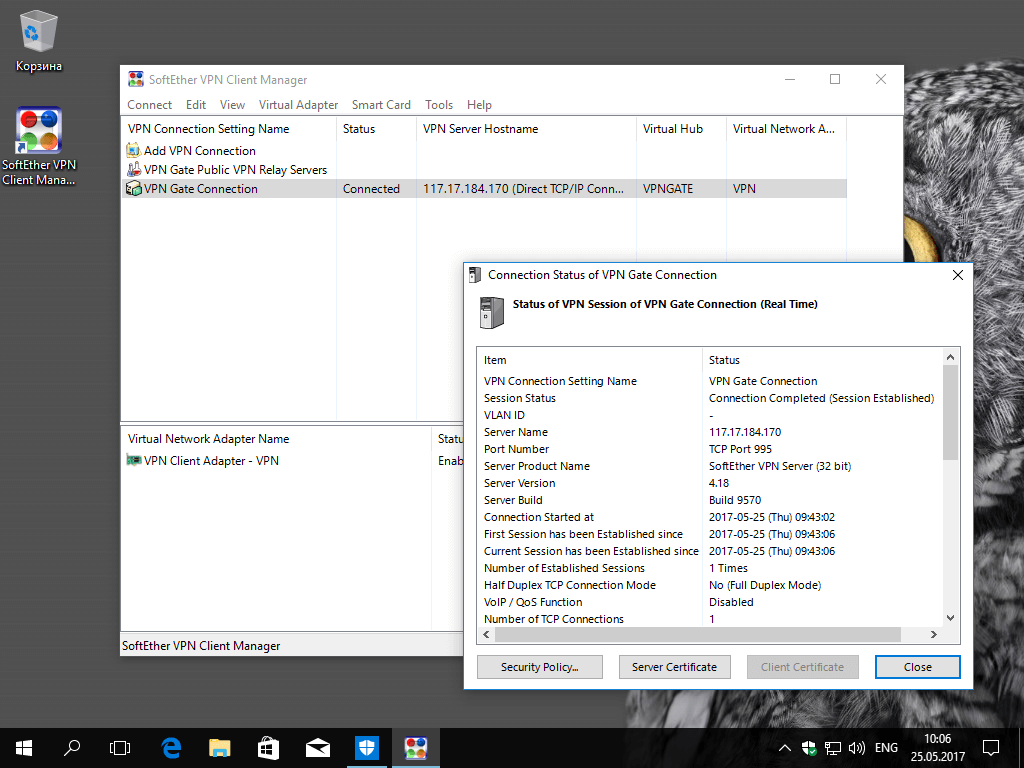This screenshot has height=768, width=1024.
Task: Open File Explorer from taskbar
Action: coord(220,748)
